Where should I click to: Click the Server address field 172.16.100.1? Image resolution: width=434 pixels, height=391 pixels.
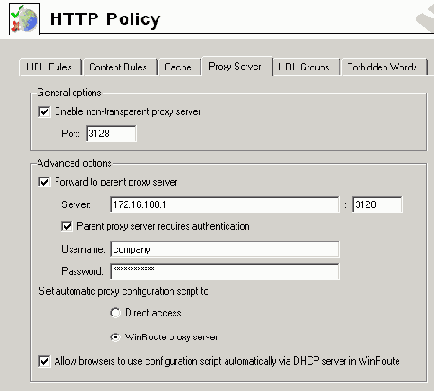click(x=225, y=204)
